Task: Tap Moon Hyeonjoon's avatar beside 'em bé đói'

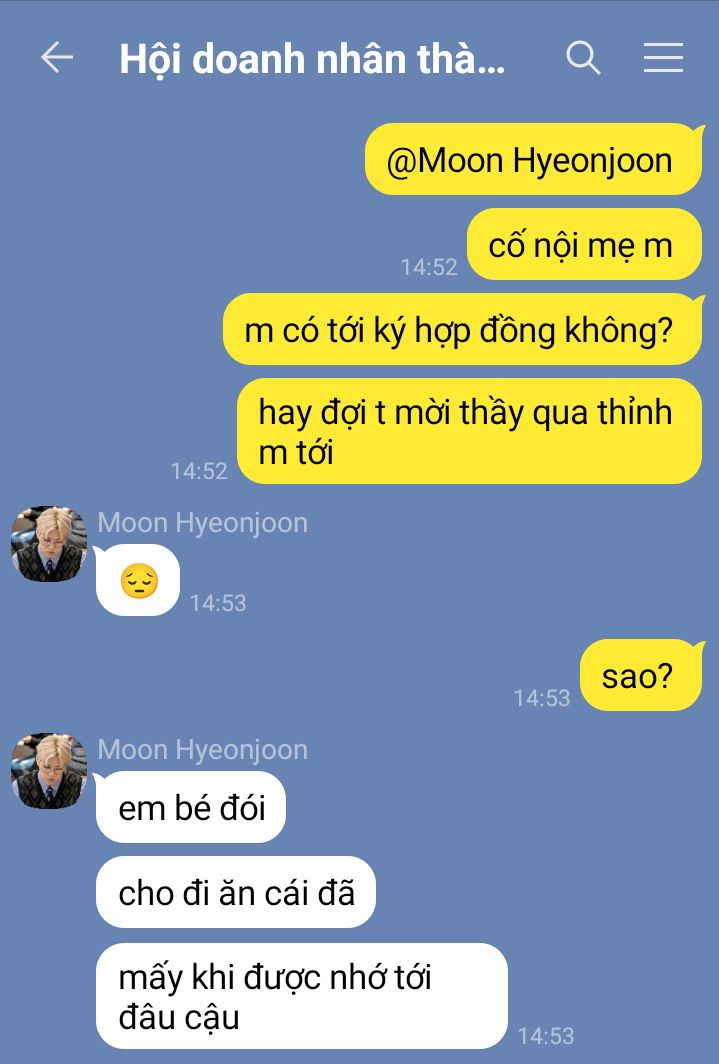Action: (49, 771)
